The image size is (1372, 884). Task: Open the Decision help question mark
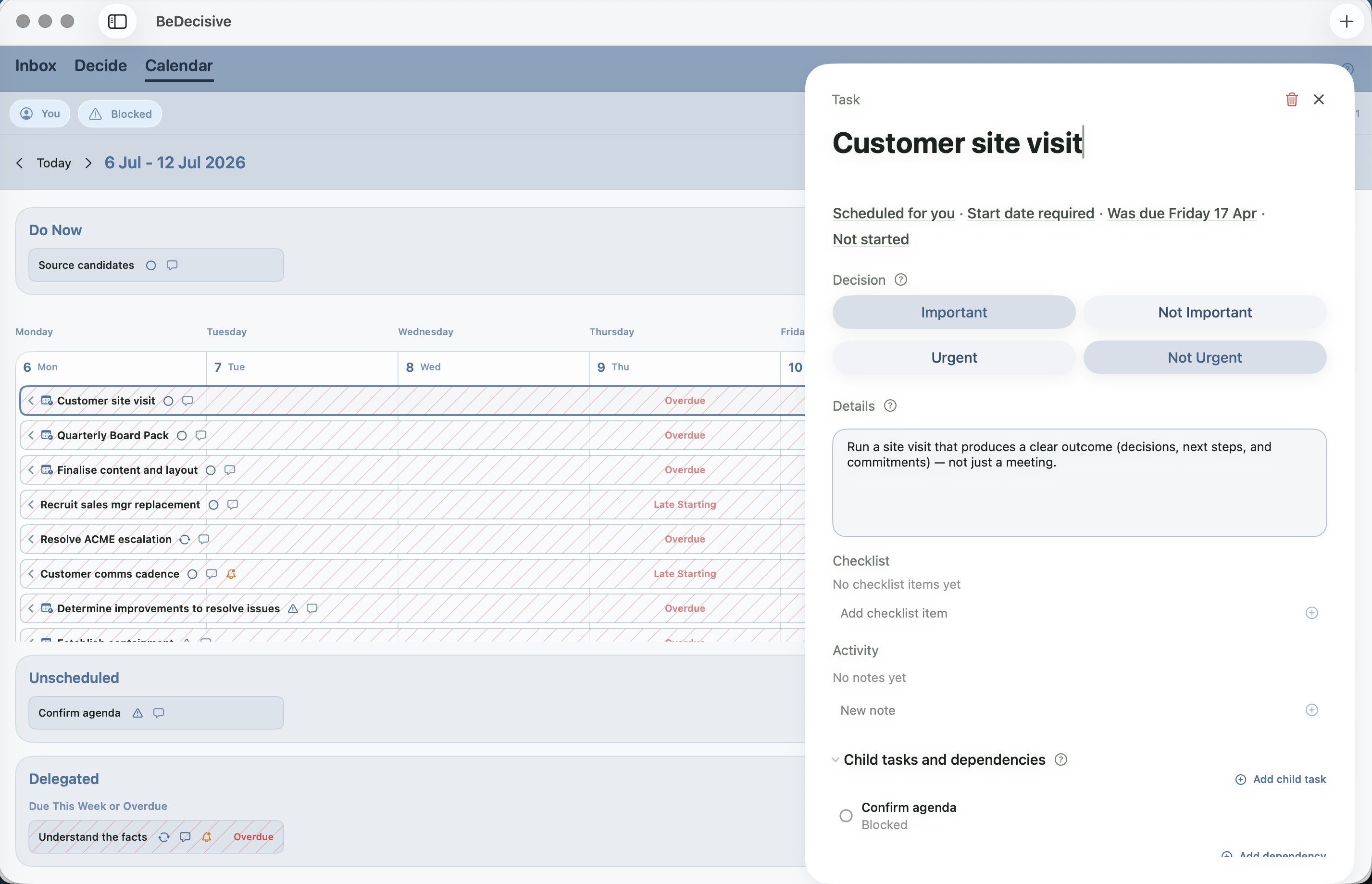tap(900, 279)
